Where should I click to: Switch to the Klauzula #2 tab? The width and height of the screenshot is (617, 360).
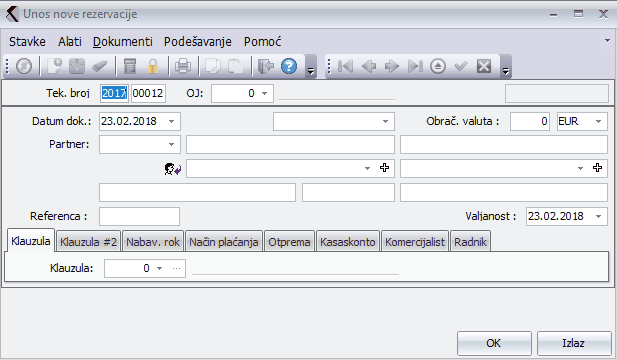[89, 242]
